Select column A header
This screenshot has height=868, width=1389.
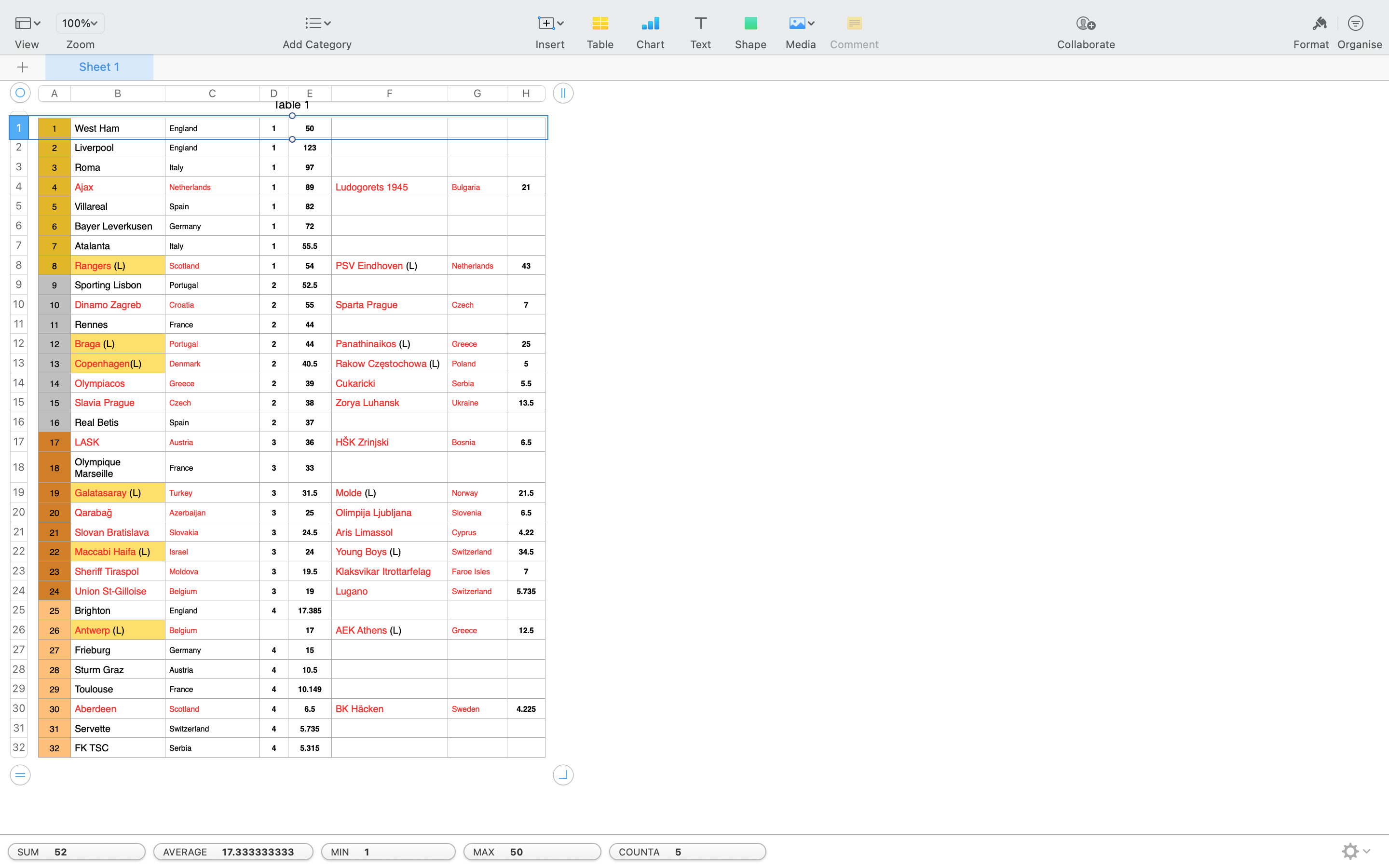click(54, 94)
